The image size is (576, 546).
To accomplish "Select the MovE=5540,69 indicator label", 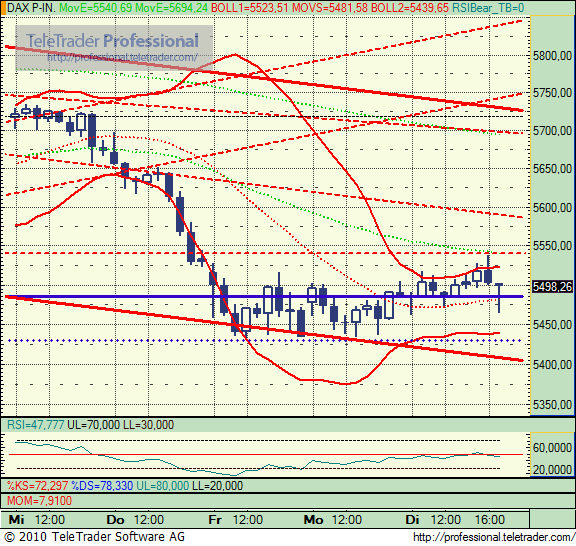I will pos(96,7).
